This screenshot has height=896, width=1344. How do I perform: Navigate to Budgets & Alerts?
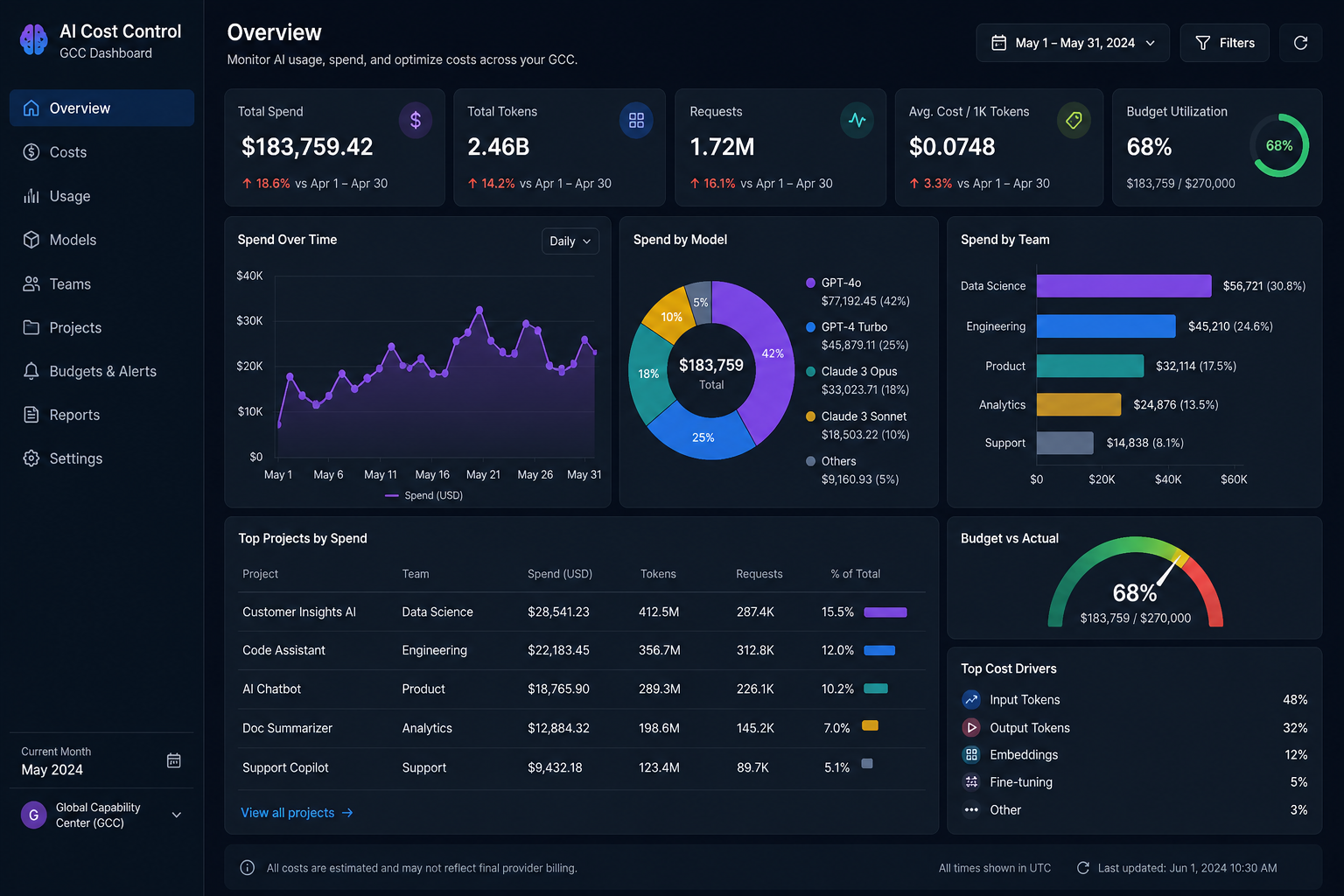tap(101, 371)
